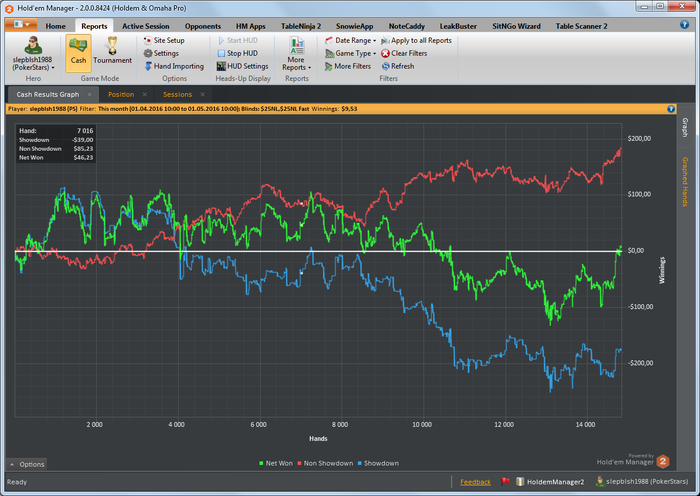Open the SnowieApp tab

tap(354, 26)
